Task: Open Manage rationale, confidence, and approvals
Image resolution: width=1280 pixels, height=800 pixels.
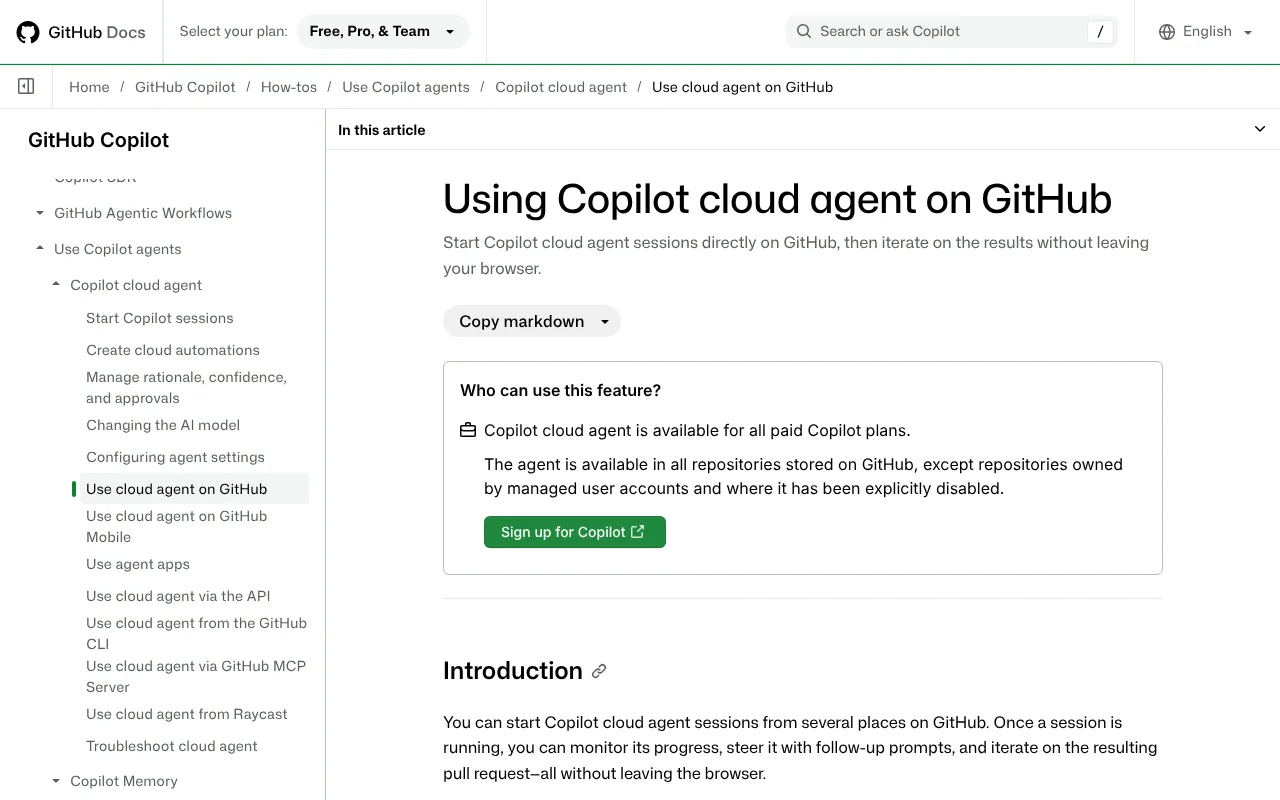Action: pyautogui.click(x=186, y=387)
